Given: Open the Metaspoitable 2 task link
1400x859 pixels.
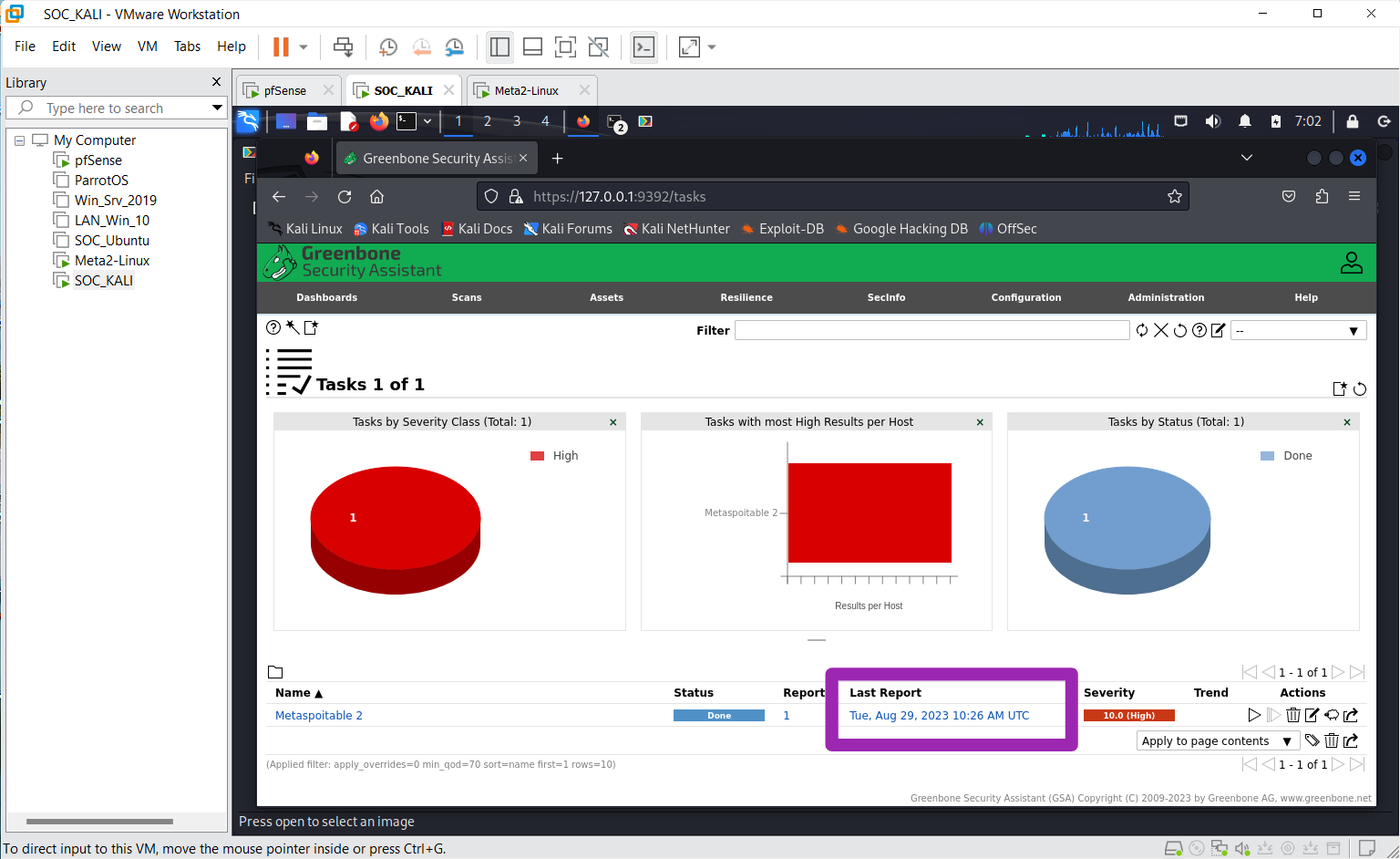Looking at the screenshot, I should coord(319,716).
